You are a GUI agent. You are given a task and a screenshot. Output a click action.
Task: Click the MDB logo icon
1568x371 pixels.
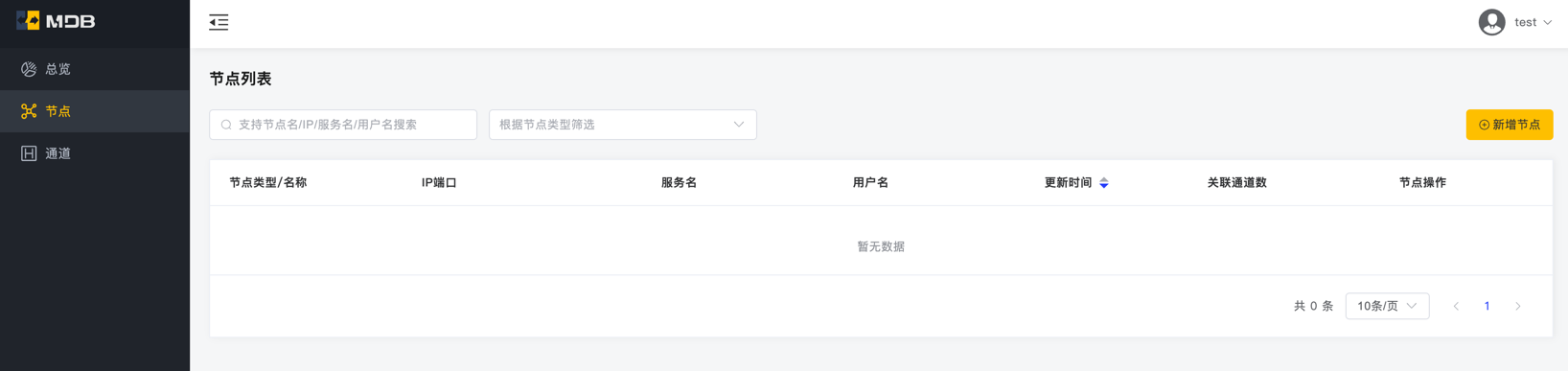pos(28,20)
